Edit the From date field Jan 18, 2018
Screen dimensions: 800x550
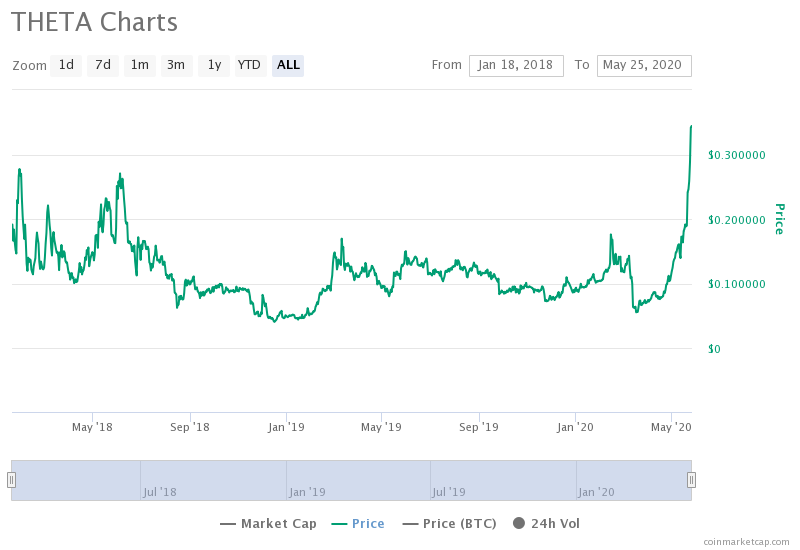click(x=516, y=65)
